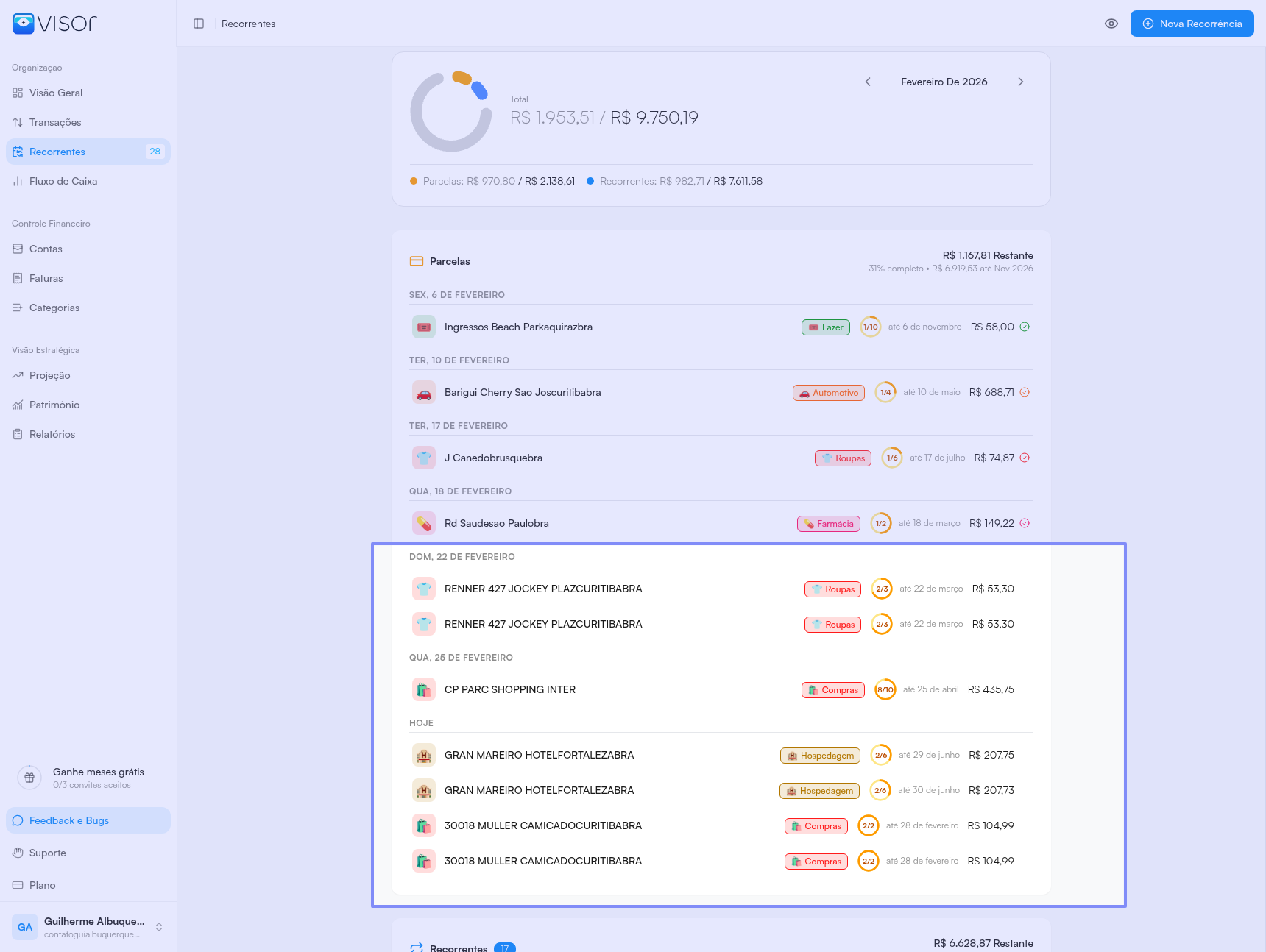Click the CP PARC SHOPPING bag icon
The height and width of the screenshot is (952, 1266).
[x=424, y=689]
